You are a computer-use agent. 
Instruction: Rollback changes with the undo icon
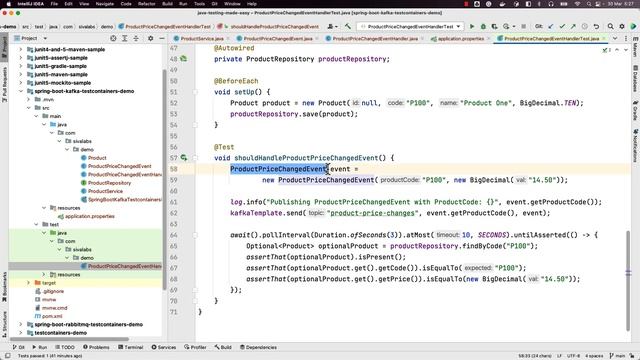tap(596, 27)
